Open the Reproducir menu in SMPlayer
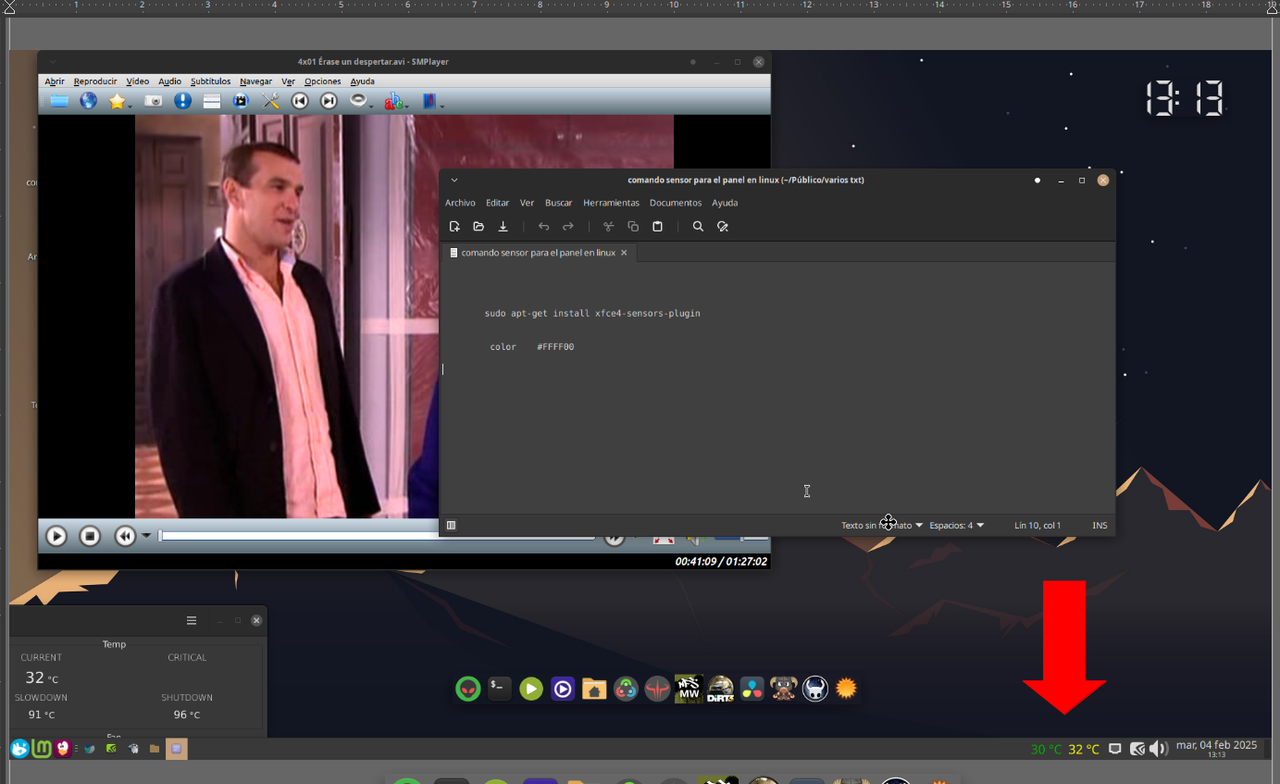 pyautogui.click(x=95, y=81)
